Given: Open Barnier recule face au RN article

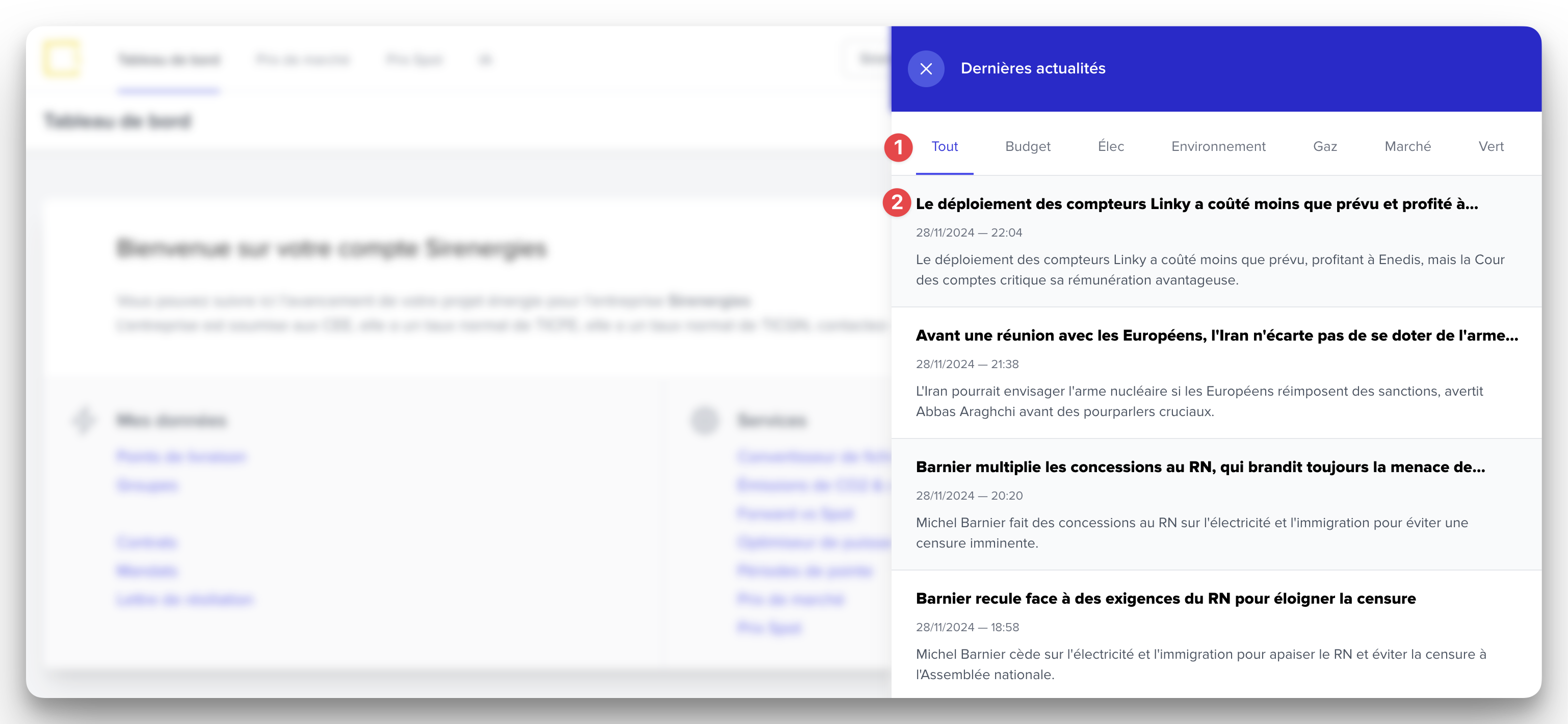Looking at the screenshot, I should [1165, 599].
